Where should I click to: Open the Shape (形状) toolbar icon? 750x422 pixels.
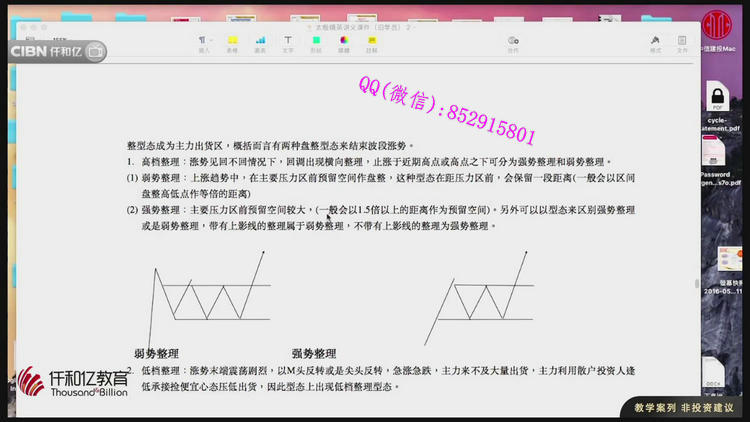tap(316, 42)
